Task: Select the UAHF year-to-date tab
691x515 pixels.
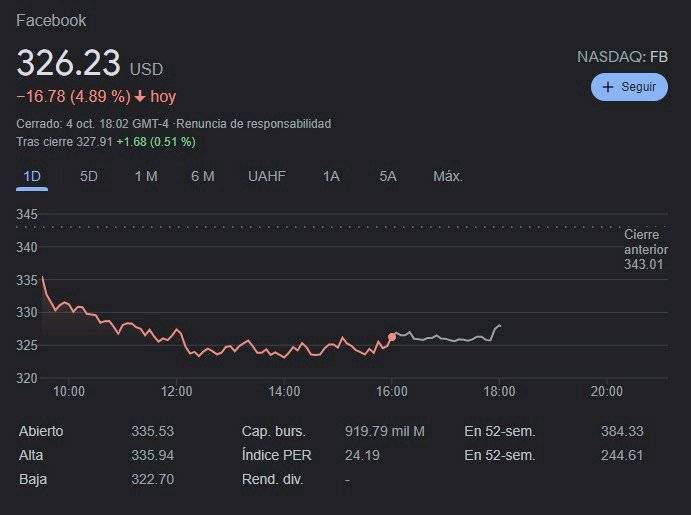Action: pos(267,177)
